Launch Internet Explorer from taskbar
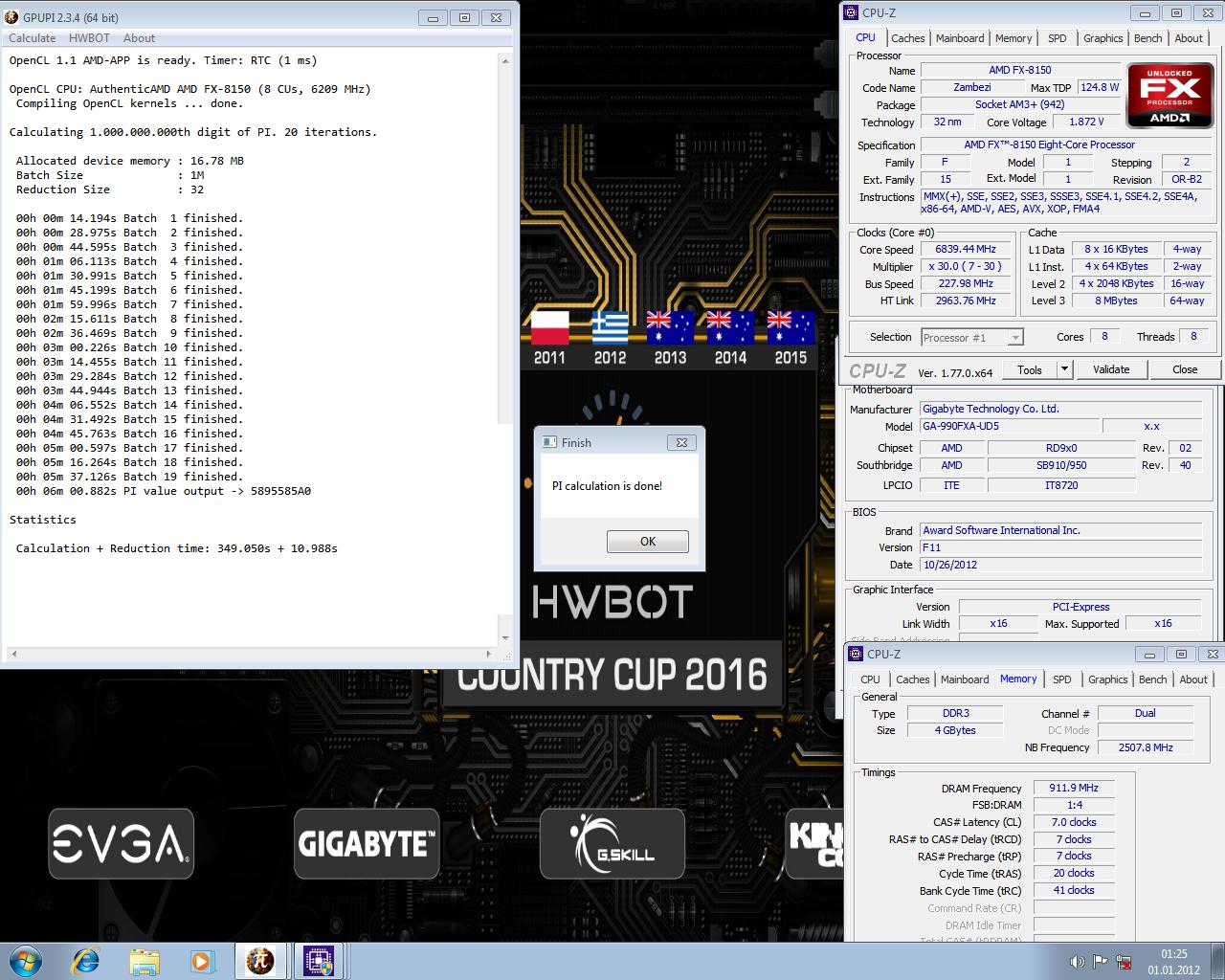Screen dimensions: 1225x980 (86, 960)
